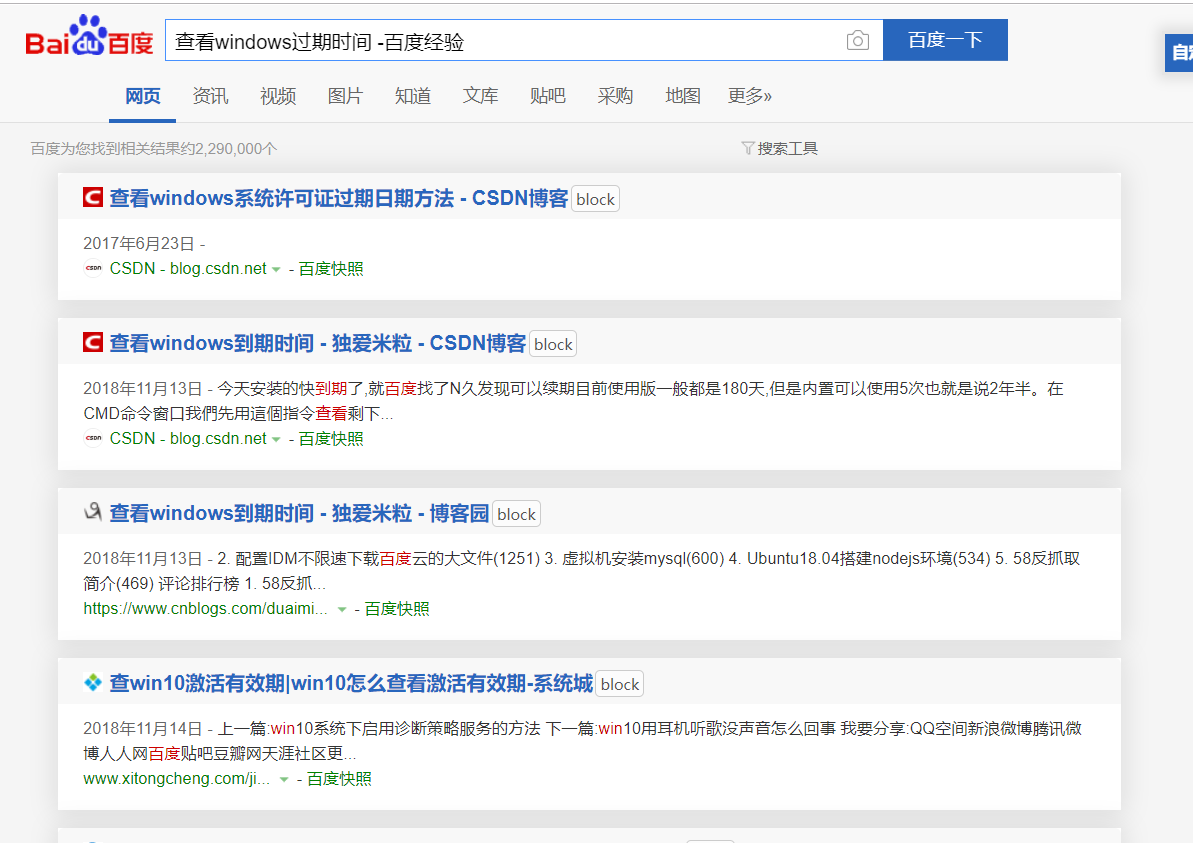Image resolution: width=1193 pixels, height=843 pixels.
Task: Expand arrow after xitongcheng.com URL
Action: click(284, 779)
